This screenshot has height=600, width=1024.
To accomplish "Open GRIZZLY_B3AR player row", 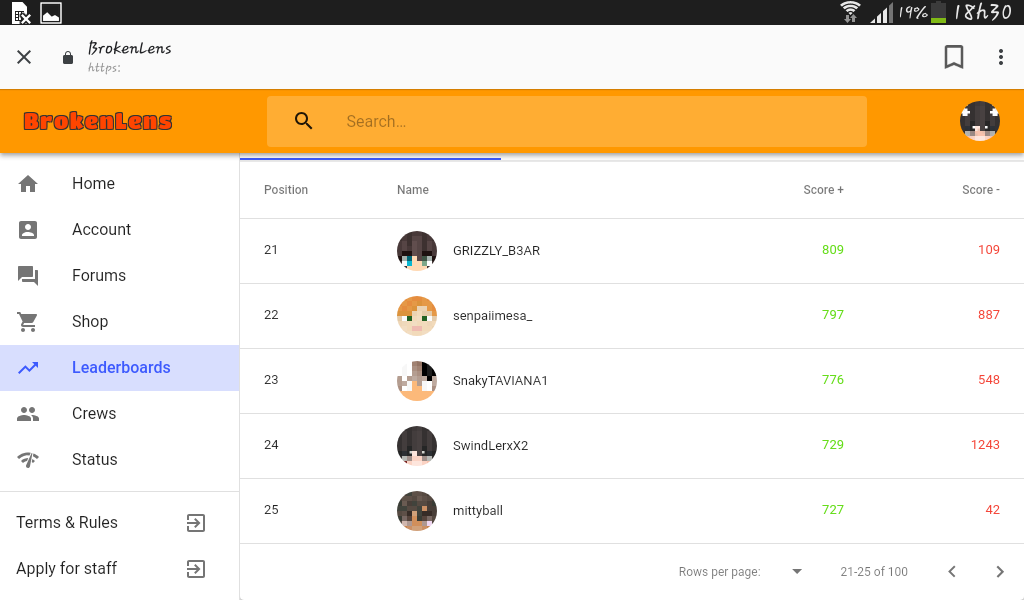I will pyautogui.click(x=632, y=251).
